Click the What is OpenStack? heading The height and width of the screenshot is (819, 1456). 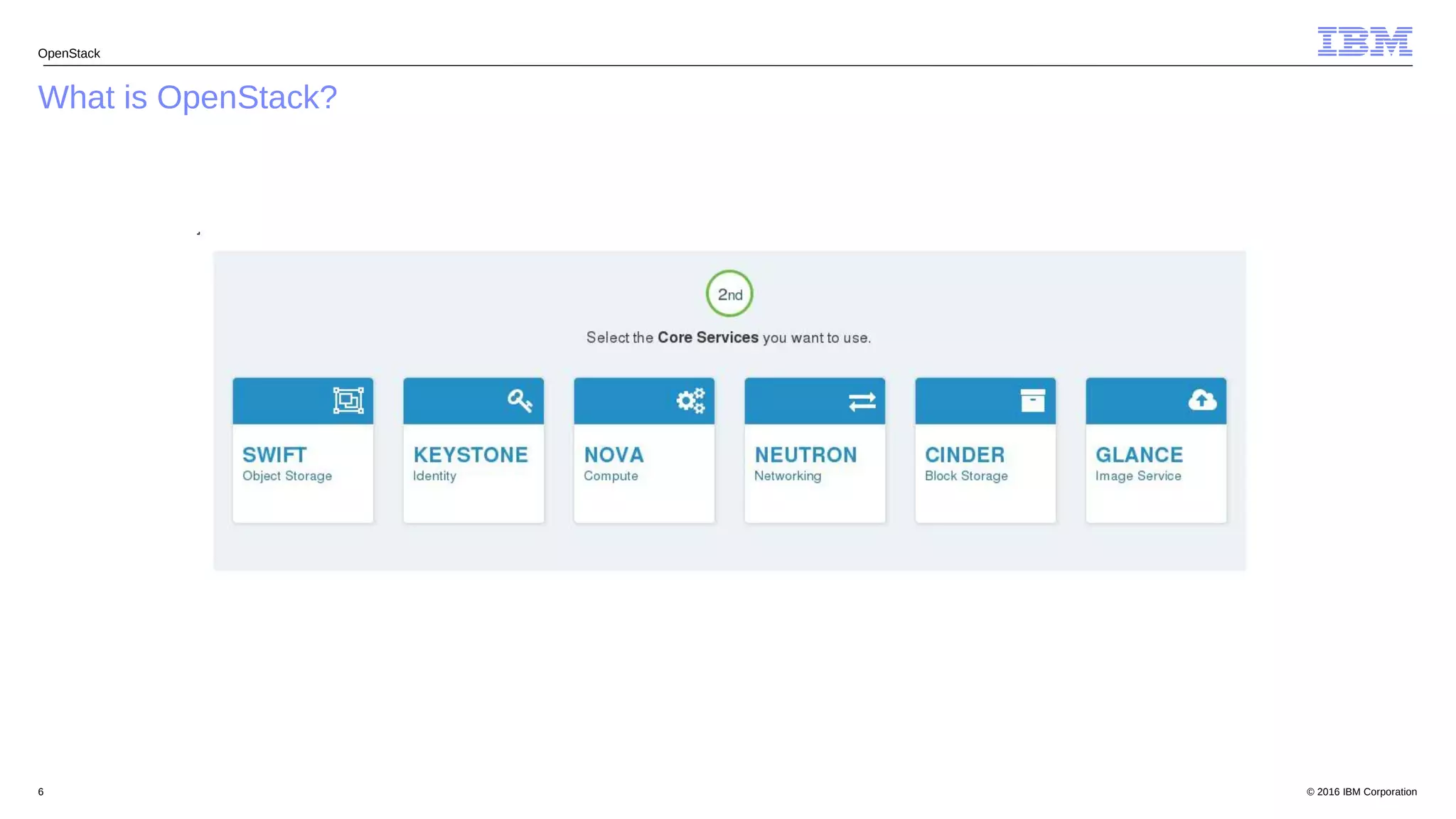tap(188, 97)
